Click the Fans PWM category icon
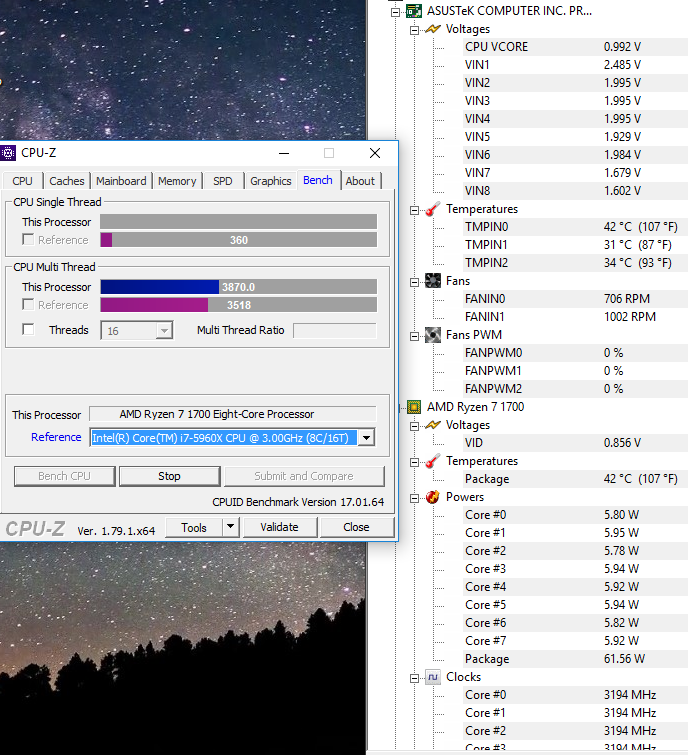This screenshot has width=688, height=755. coord(433,335)
